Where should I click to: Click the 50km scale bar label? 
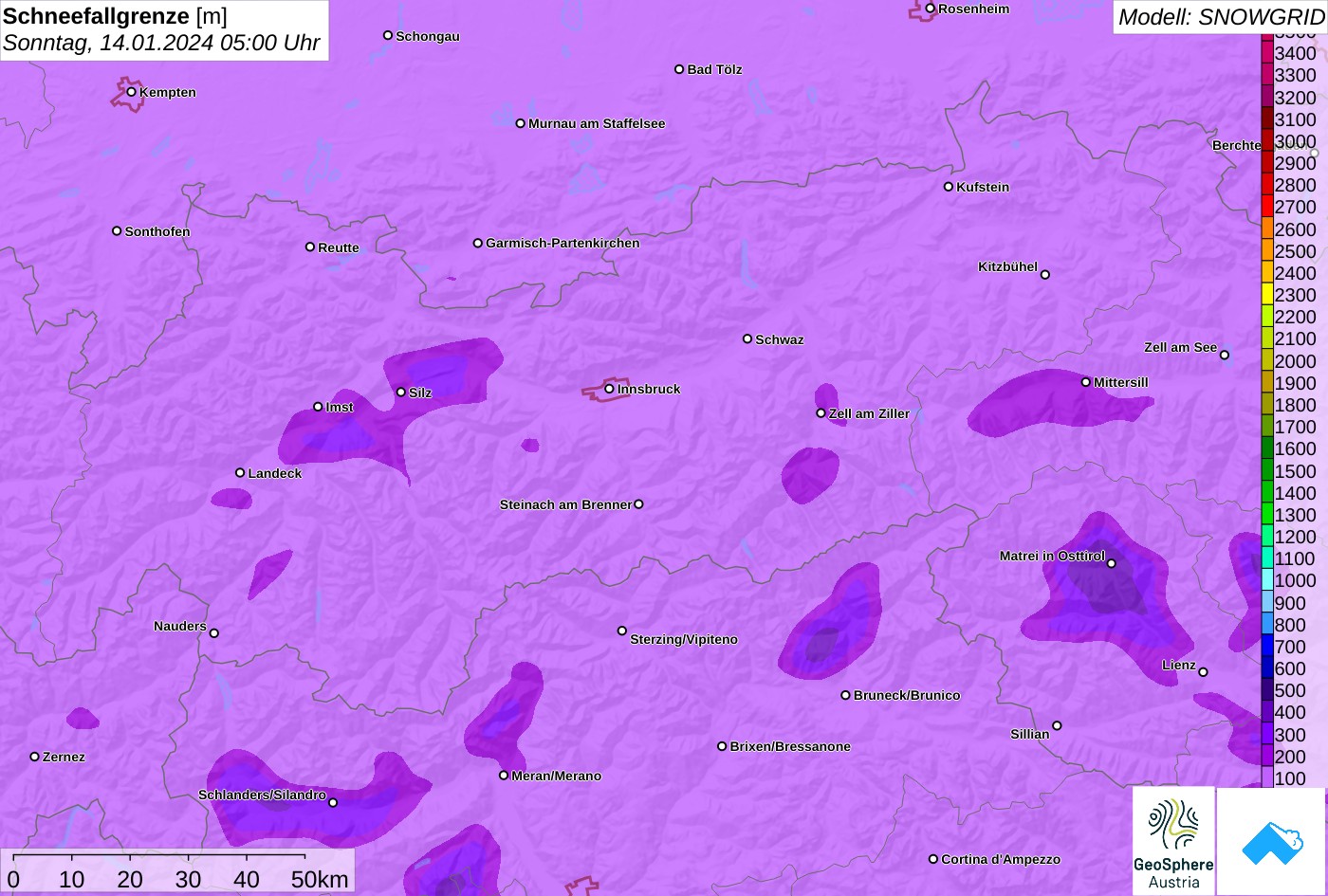320,879
